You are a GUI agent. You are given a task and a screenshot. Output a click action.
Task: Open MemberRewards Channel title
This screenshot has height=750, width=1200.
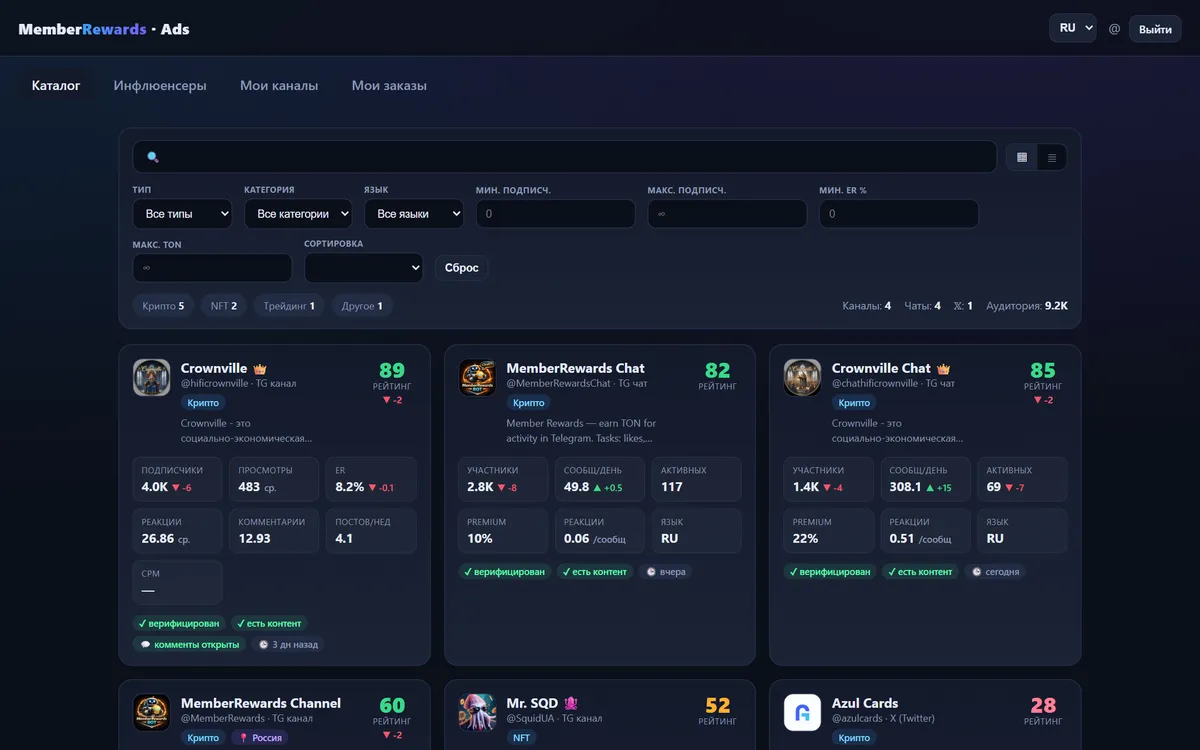click(x=261, y=704)
